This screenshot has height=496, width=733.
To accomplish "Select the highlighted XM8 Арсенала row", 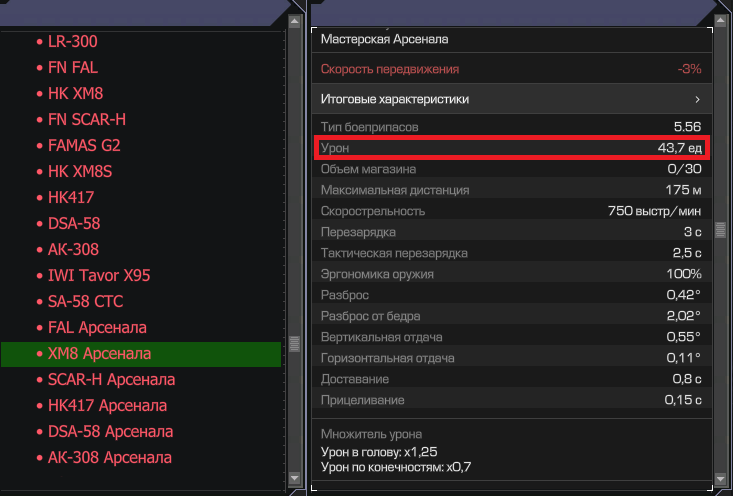I will tap(141, 354).
